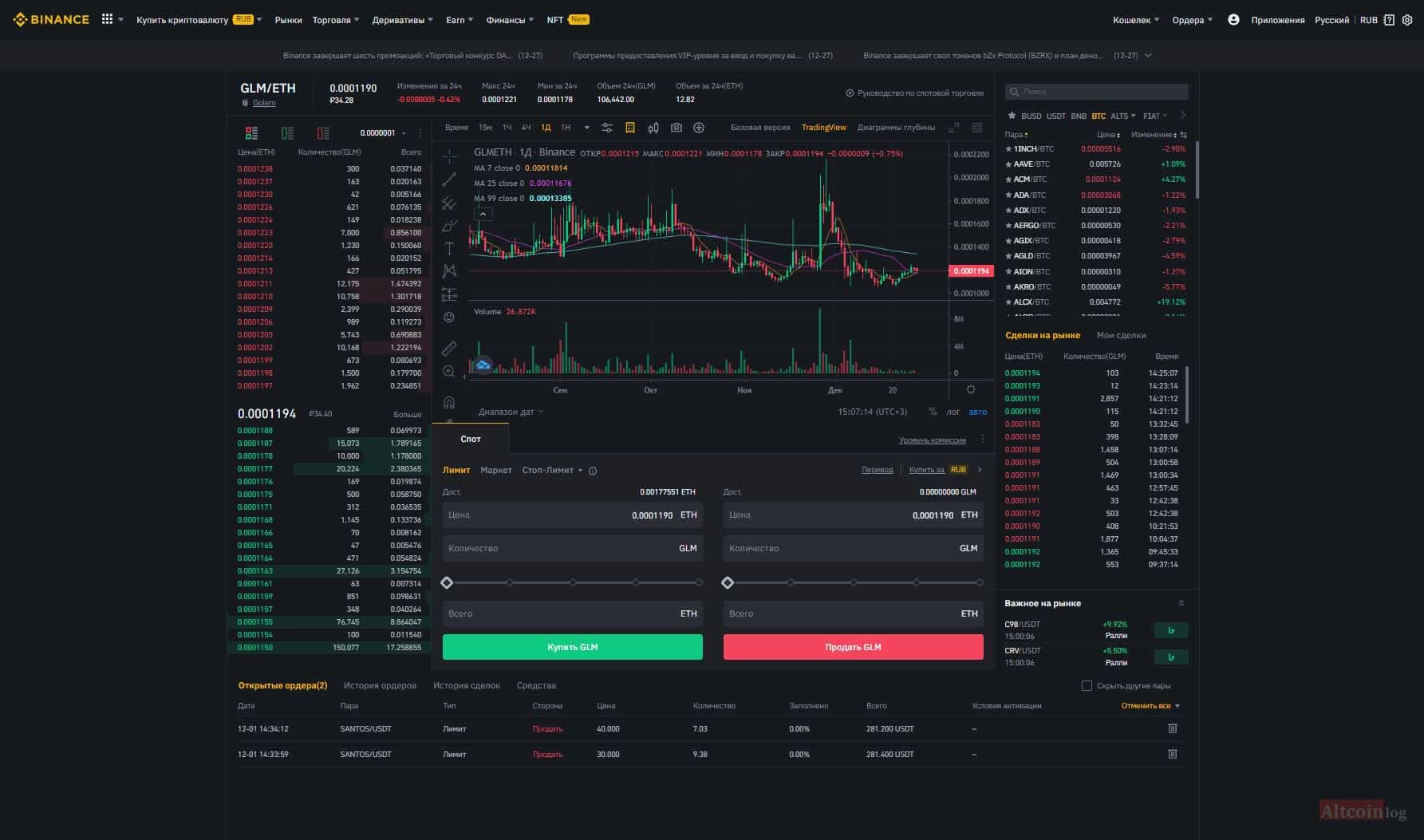Open candlestick chart type selector
This screenshot has width=1424, height=840.
[x=653, y=128]
